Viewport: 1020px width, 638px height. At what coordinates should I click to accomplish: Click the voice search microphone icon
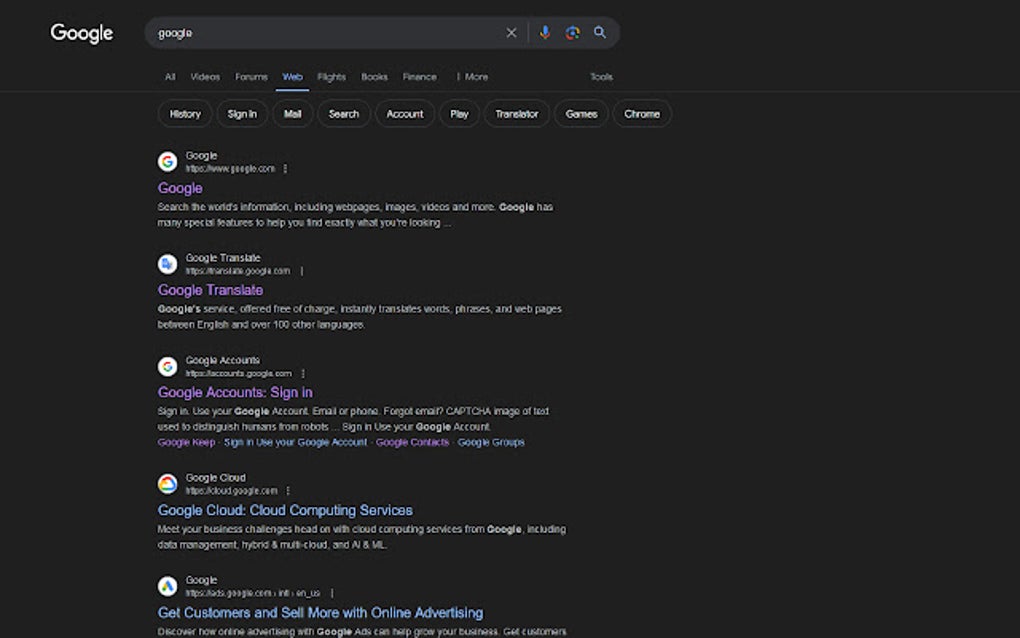pos(544,32)
